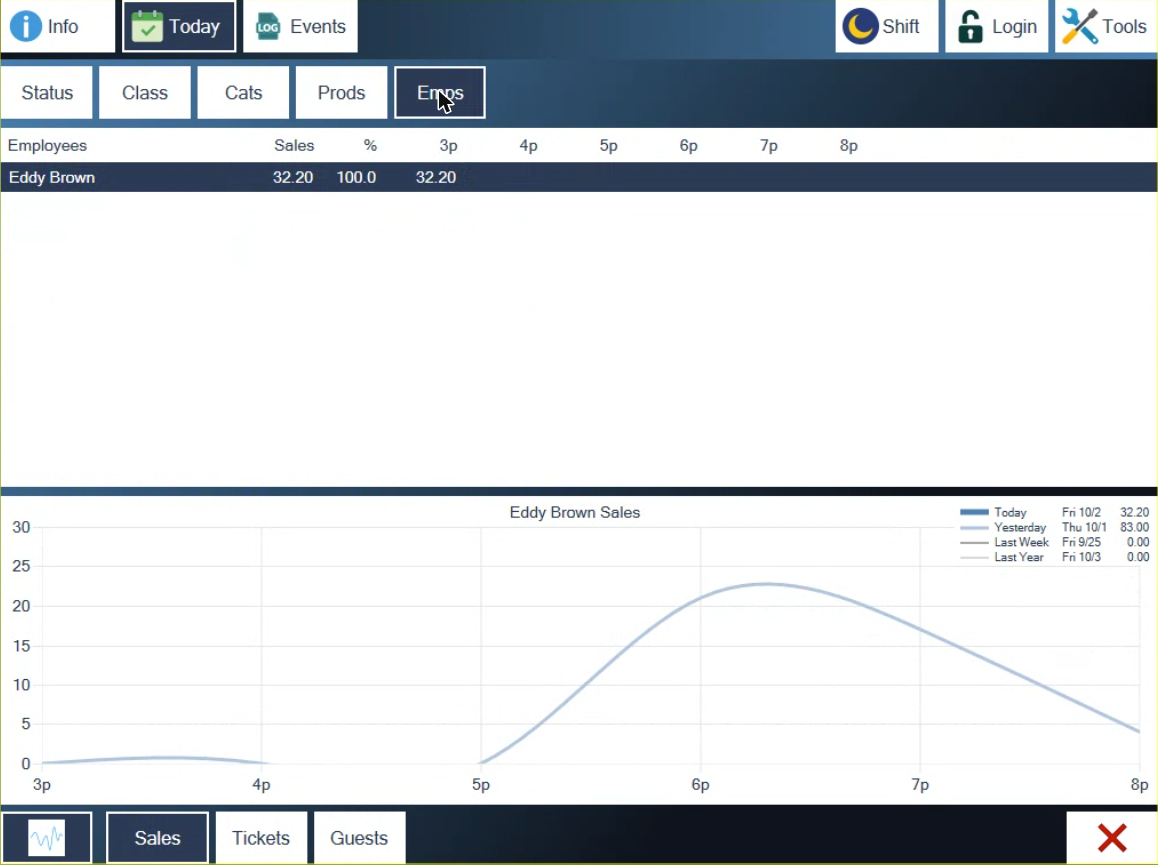
Task: Click the 4p column header
Action: click(528, 146)
